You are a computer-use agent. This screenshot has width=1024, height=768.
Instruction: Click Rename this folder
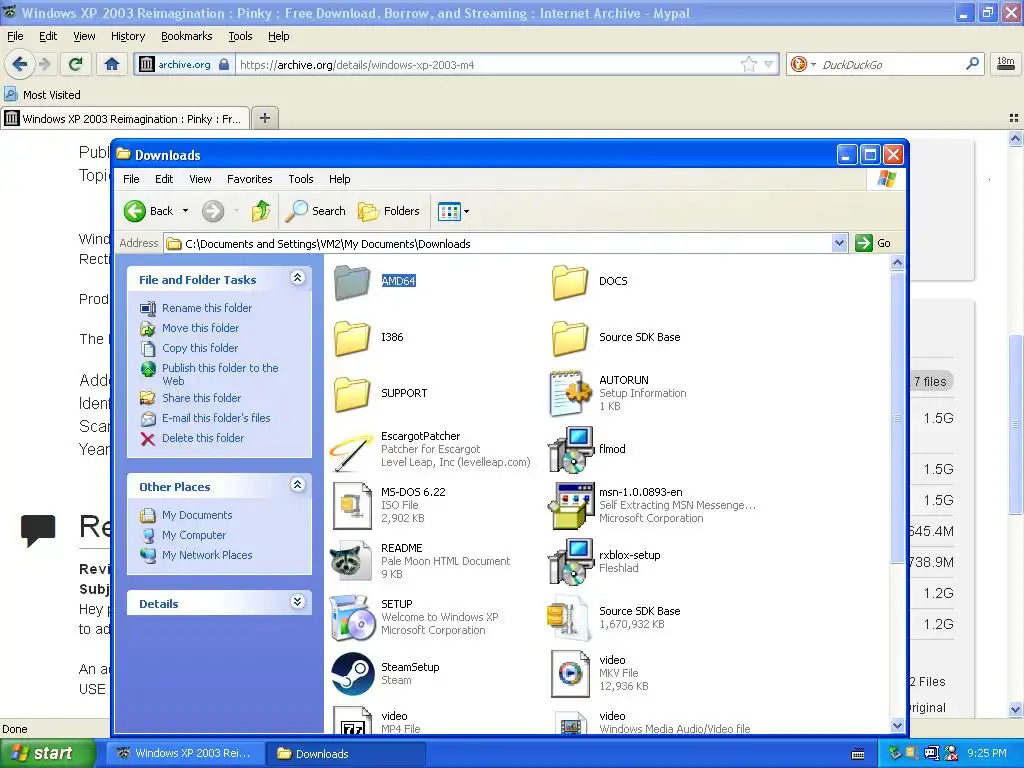tap(206, 308)
